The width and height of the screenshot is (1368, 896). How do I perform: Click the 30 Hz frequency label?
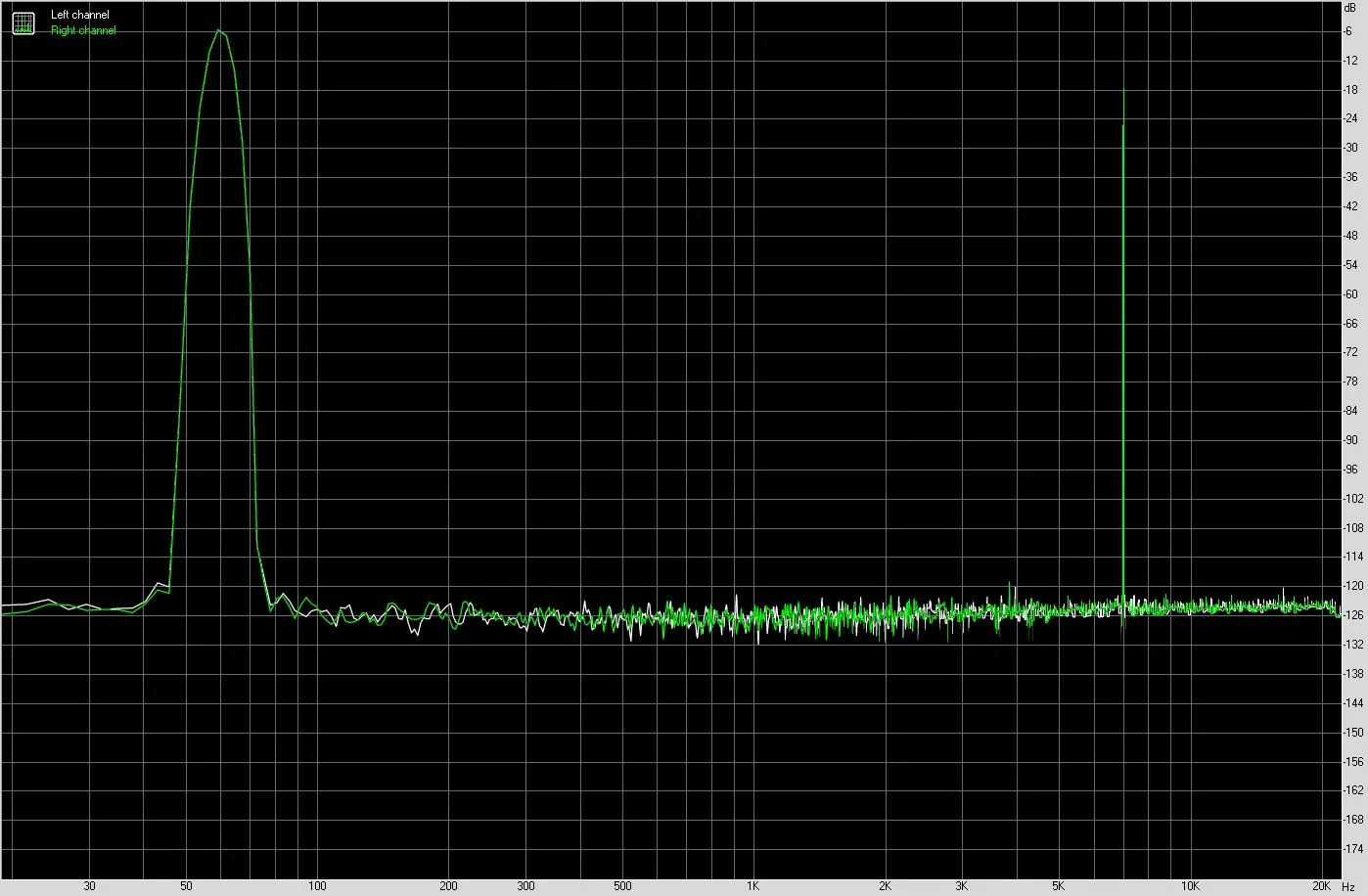89,886
